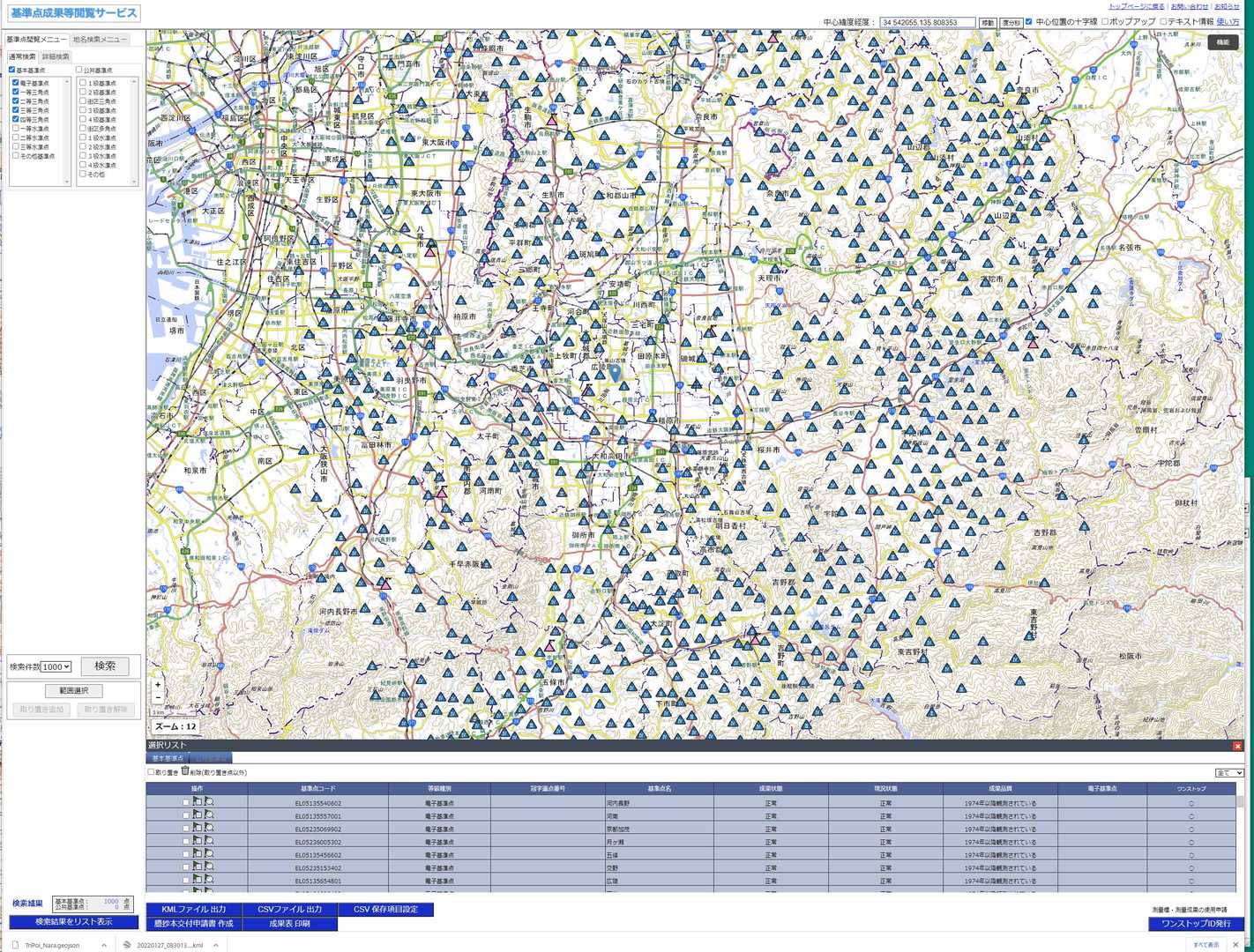Image resolution: width=1254 pixels, height=952 pixels.
Task: Open the 全て filter dropdown in the selection list
Action: [1228, 773]
